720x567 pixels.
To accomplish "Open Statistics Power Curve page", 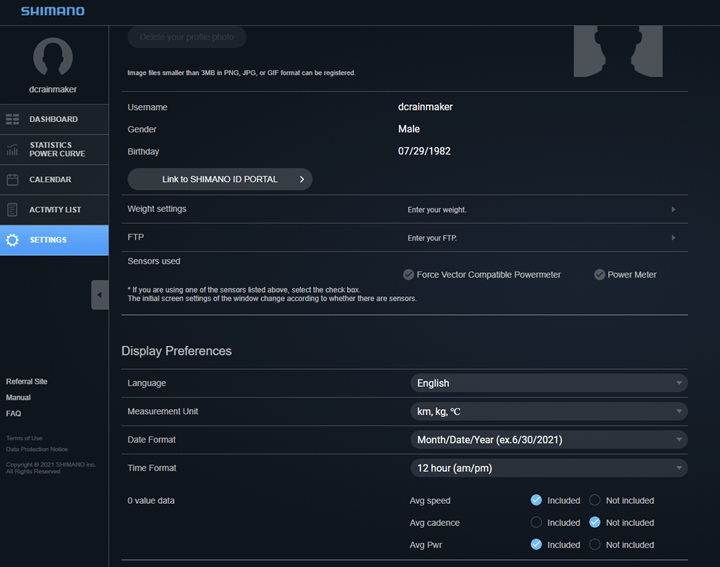I will coord(54,149).
